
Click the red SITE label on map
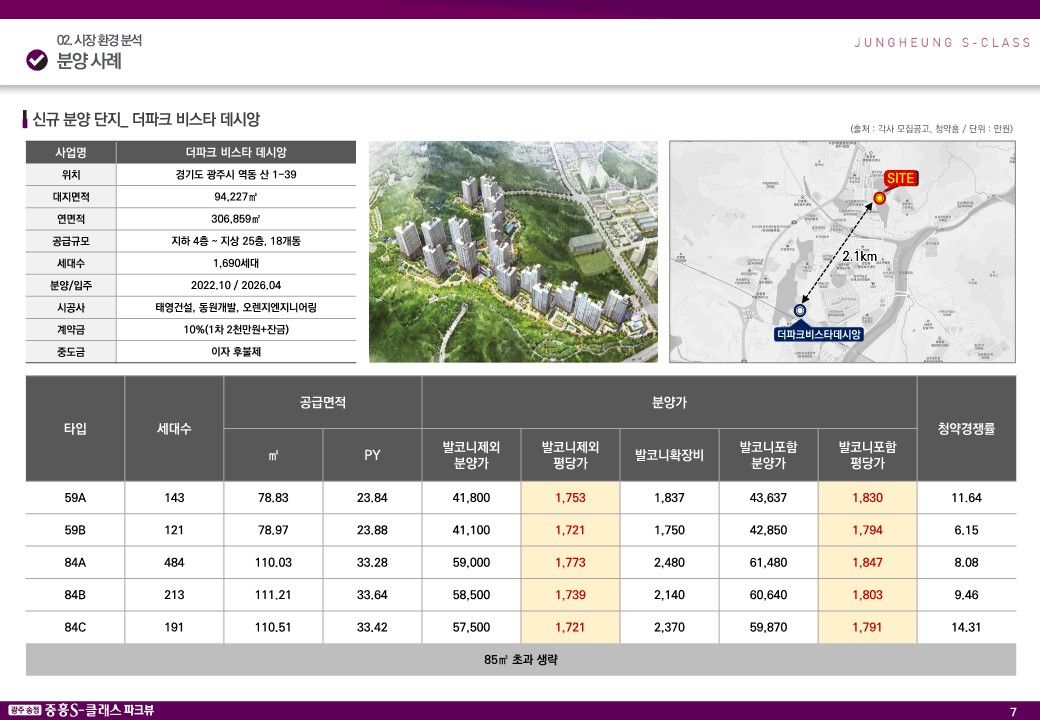tap(900, 178)
